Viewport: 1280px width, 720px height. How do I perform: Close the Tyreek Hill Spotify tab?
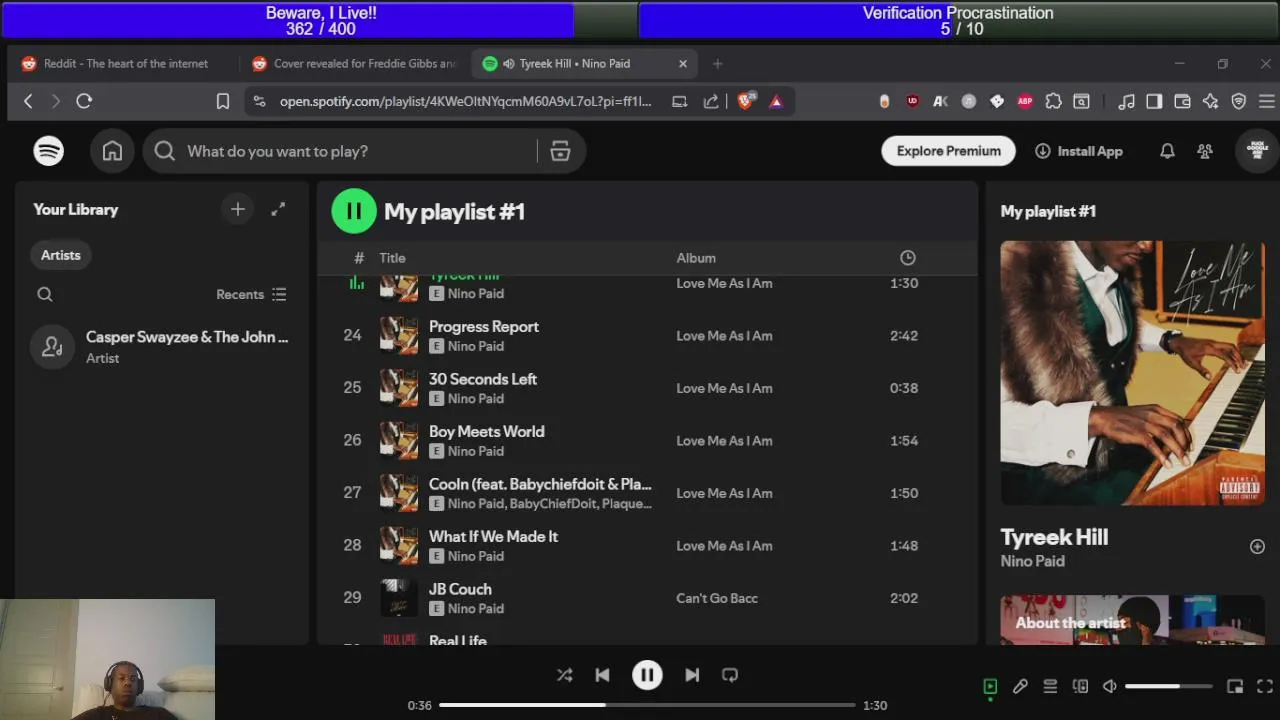point(683,63)
